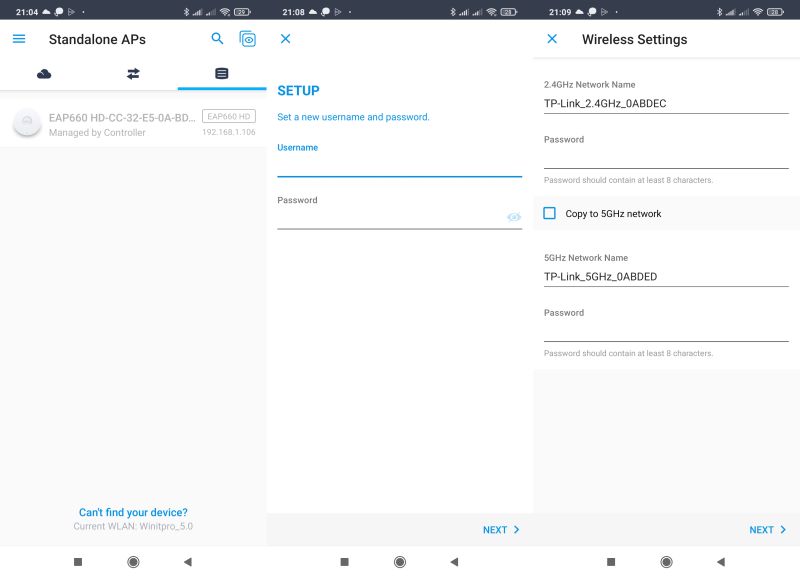
Task: Tap Bluetooth icon in 21:09 status bar
Action: [719, 12]
